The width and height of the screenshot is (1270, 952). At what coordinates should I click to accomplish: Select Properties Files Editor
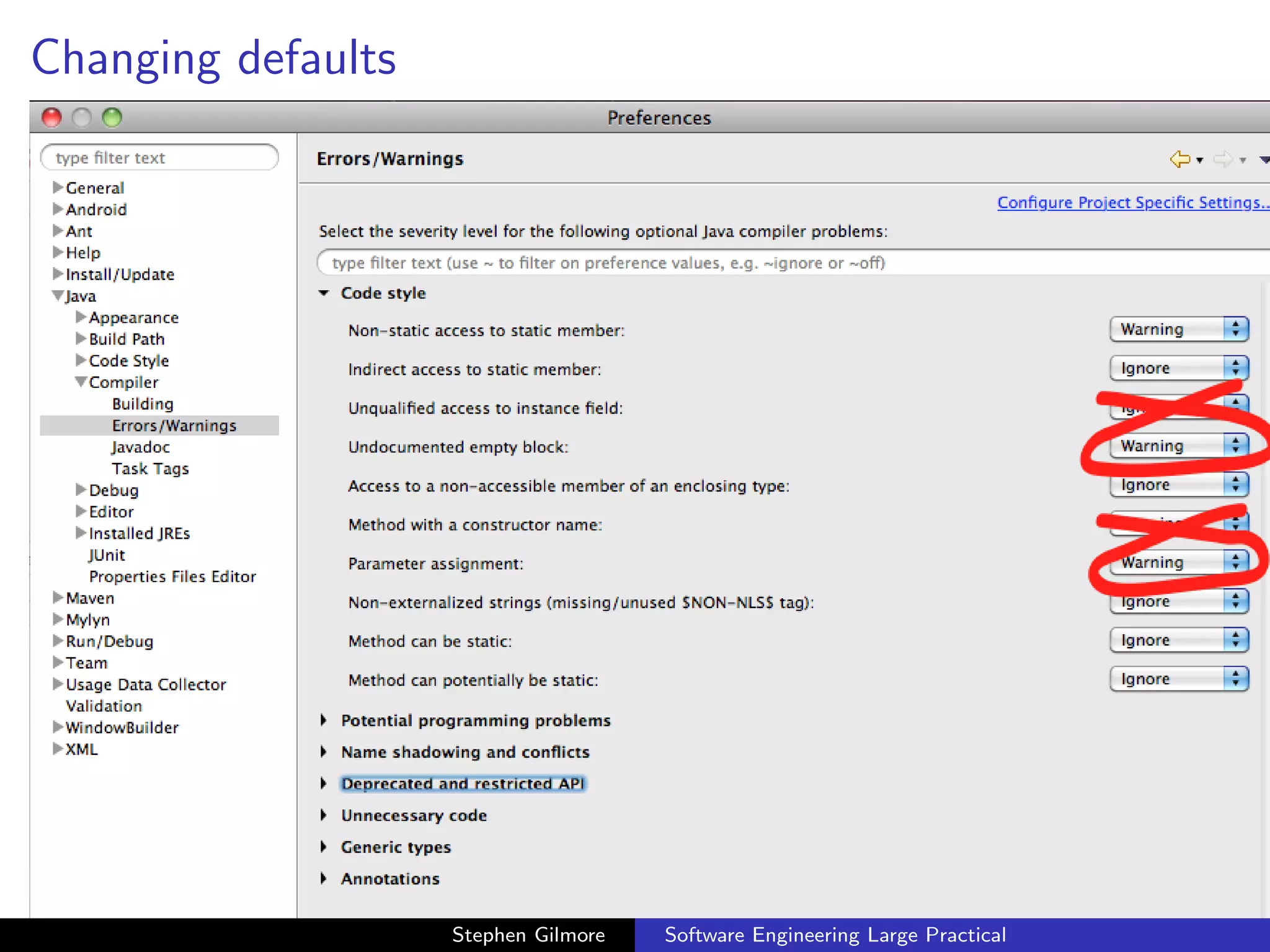pos(172,577)
